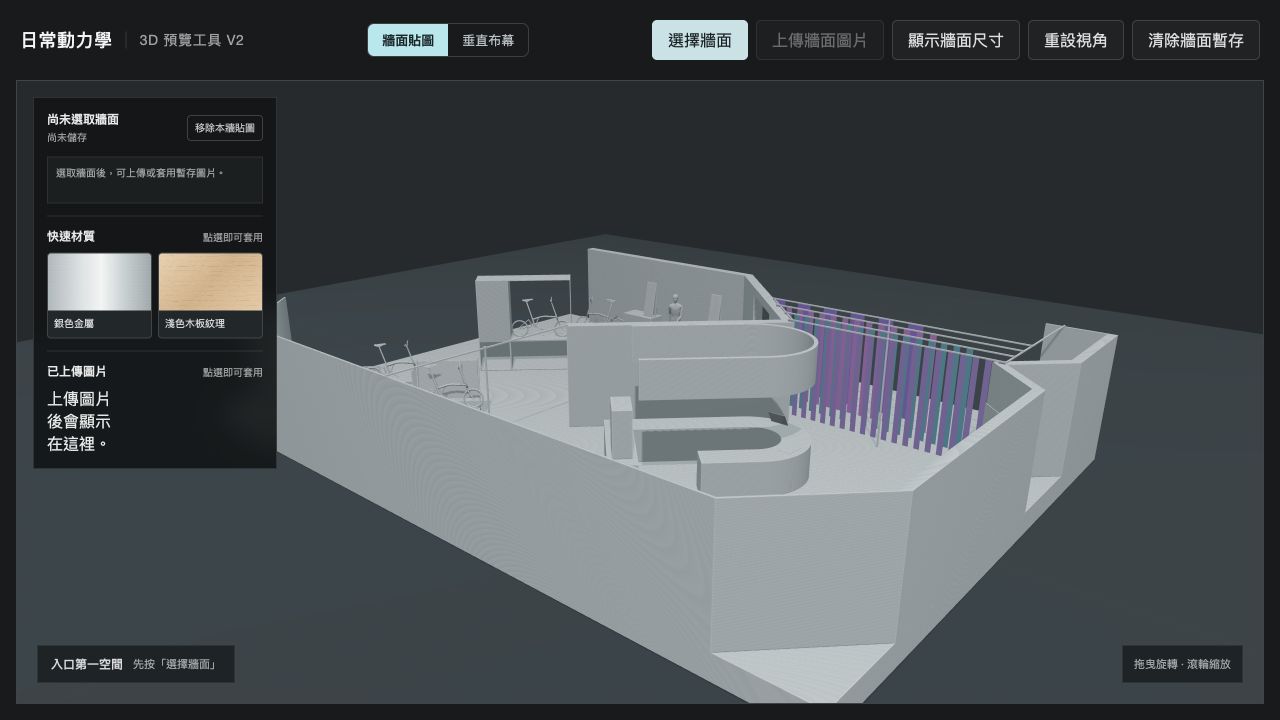Click the 快速材質 section heading
This screenshot has width=1280, height=720.
[x=71, y=236]
